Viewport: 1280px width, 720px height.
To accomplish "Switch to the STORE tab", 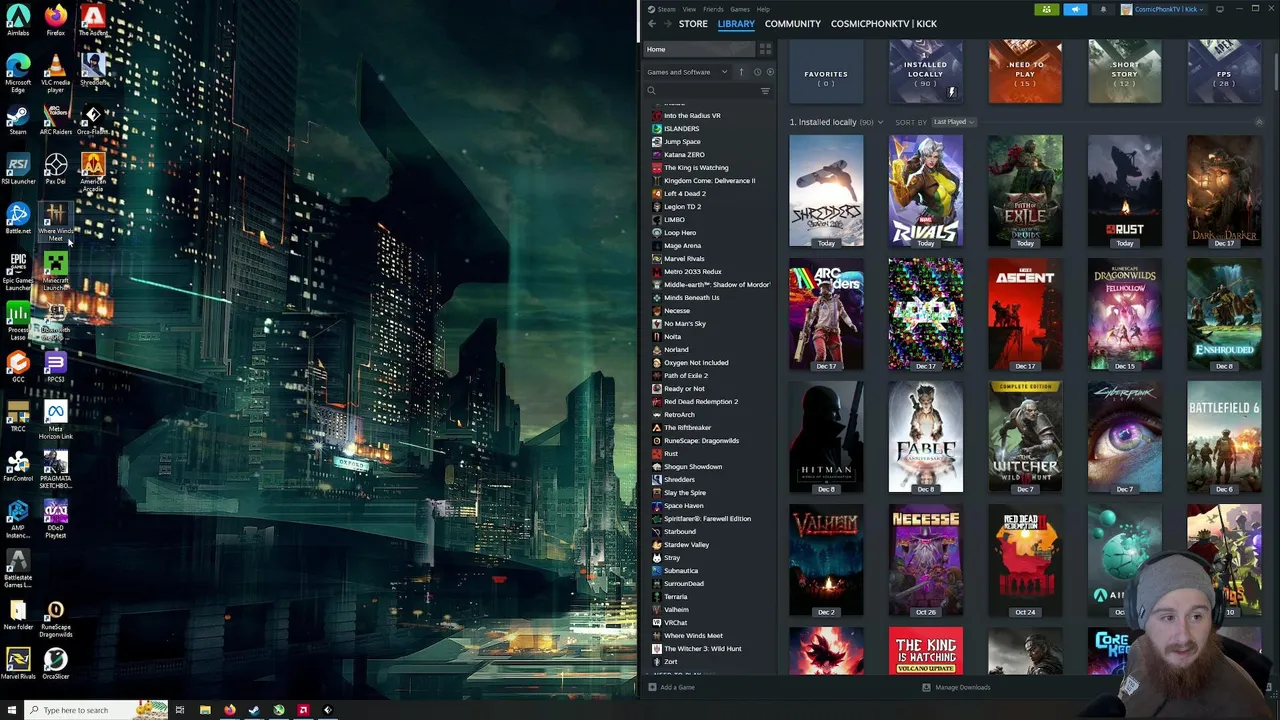I will [693, 24].
